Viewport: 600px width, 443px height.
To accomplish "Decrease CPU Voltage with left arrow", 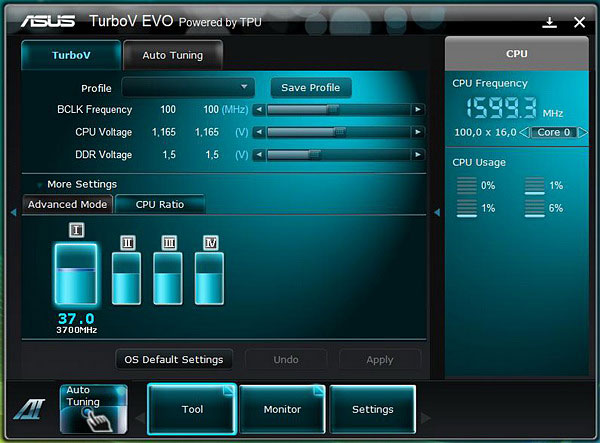I will point(259,132).
